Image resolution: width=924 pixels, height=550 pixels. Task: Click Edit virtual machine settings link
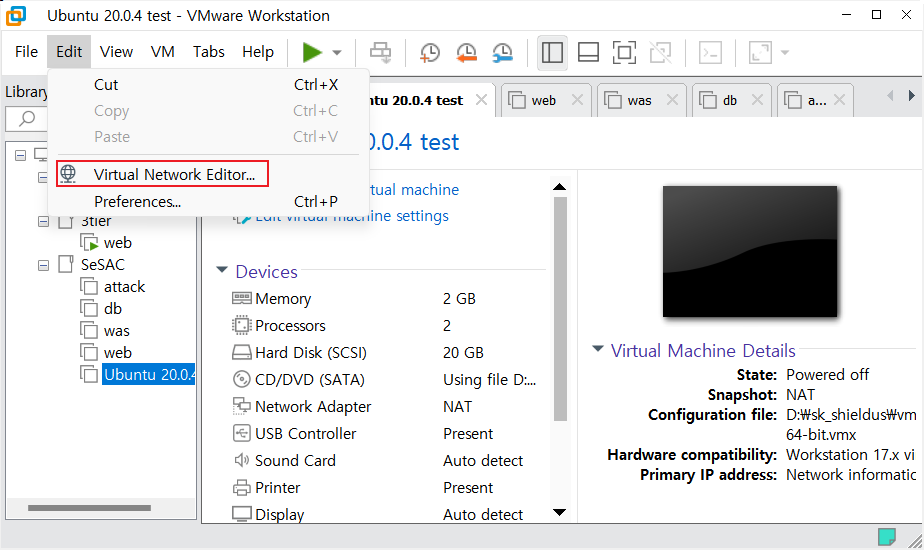pyautogui.click(x=351, y=216)
